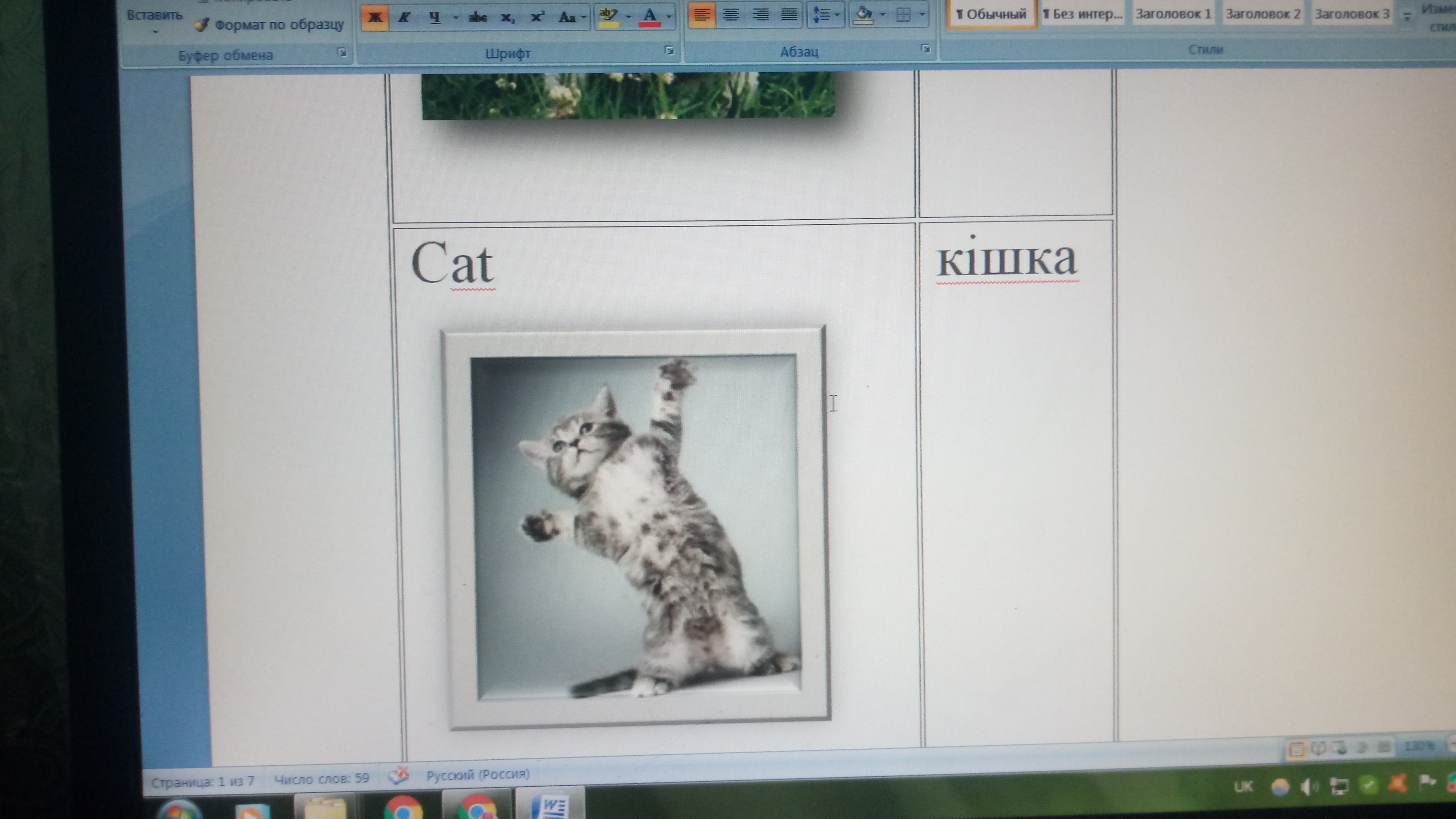Viewport: 1456px width, 819px height.
Task: Justify the paragraph text
Action: tap(789, 14)
